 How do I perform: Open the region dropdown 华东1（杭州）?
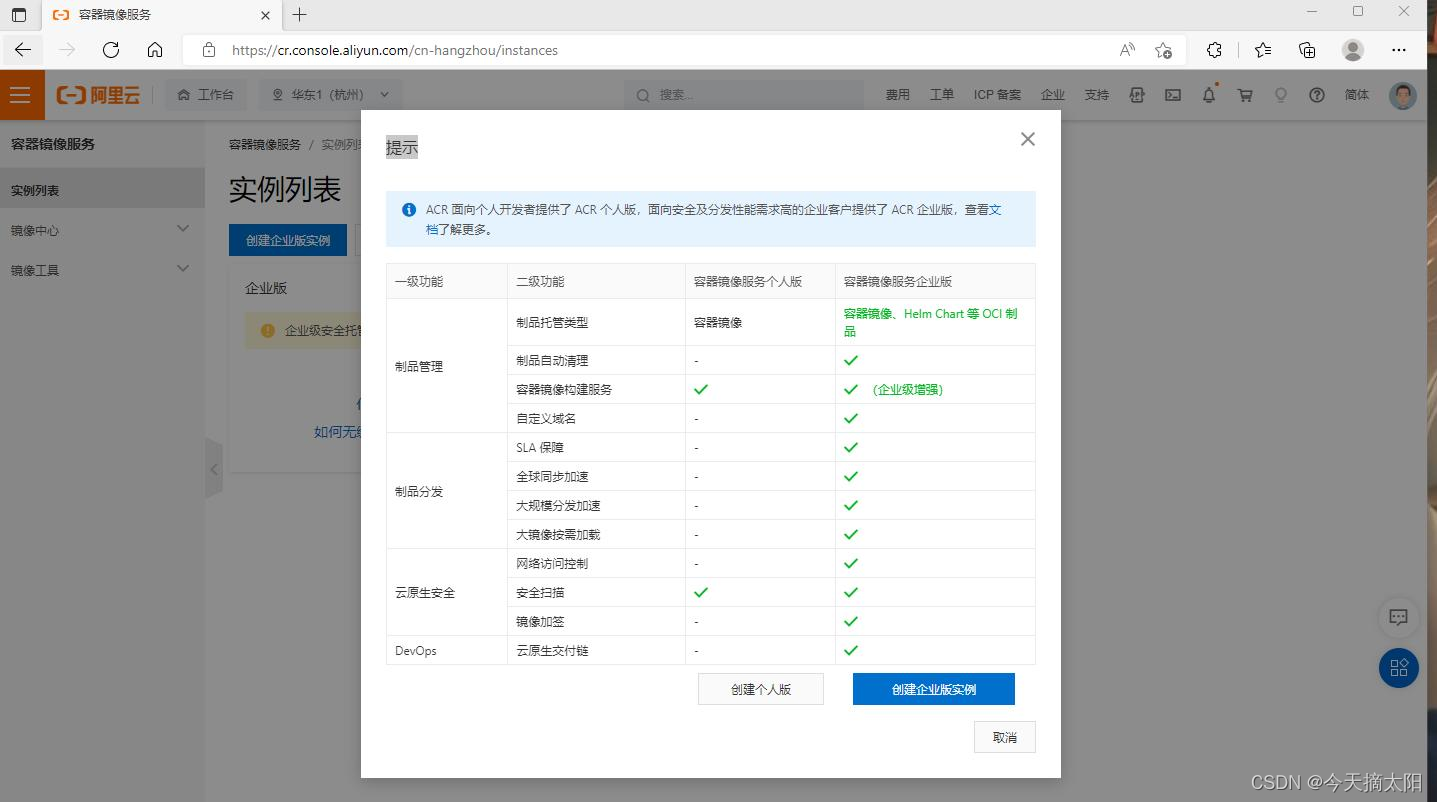pyautogui.click(x=331, y=95)
